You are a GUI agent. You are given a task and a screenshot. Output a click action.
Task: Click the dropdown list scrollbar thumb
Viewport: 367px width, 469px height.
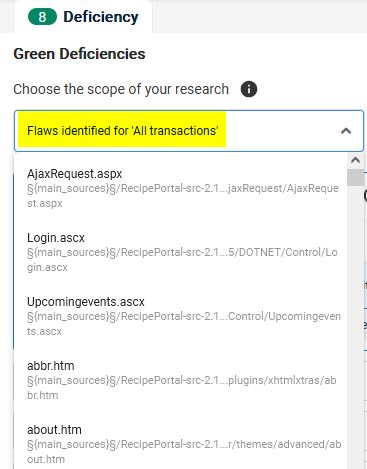tap(355, 177)
